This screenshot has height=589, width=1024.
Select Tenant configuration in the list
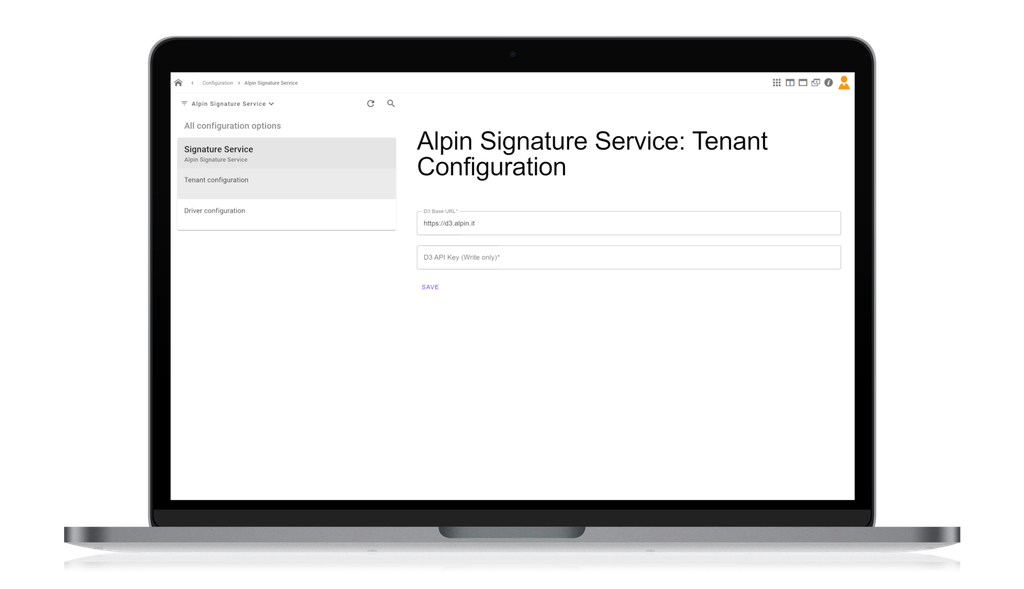[x=287, y=183]
